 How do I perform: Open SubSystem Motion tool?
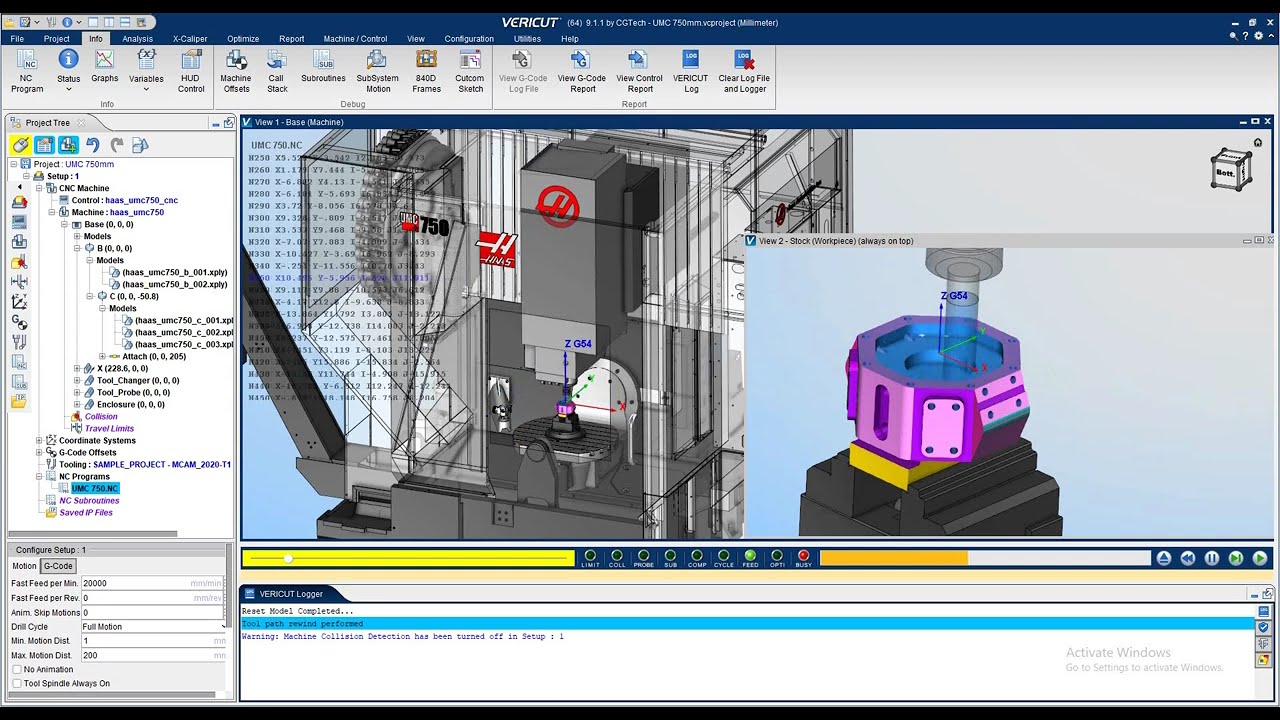(x=378, y=71)
